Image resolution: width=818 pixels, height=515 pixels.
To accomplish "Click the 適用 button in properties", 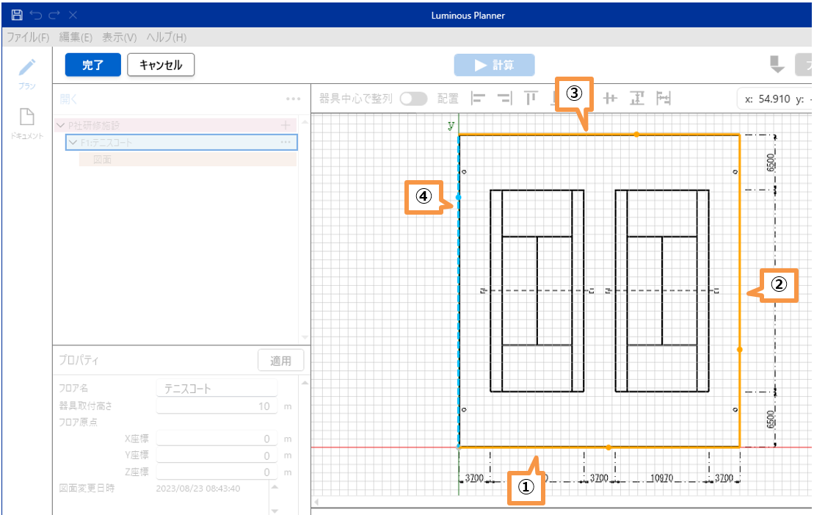I will pos(280,360).
